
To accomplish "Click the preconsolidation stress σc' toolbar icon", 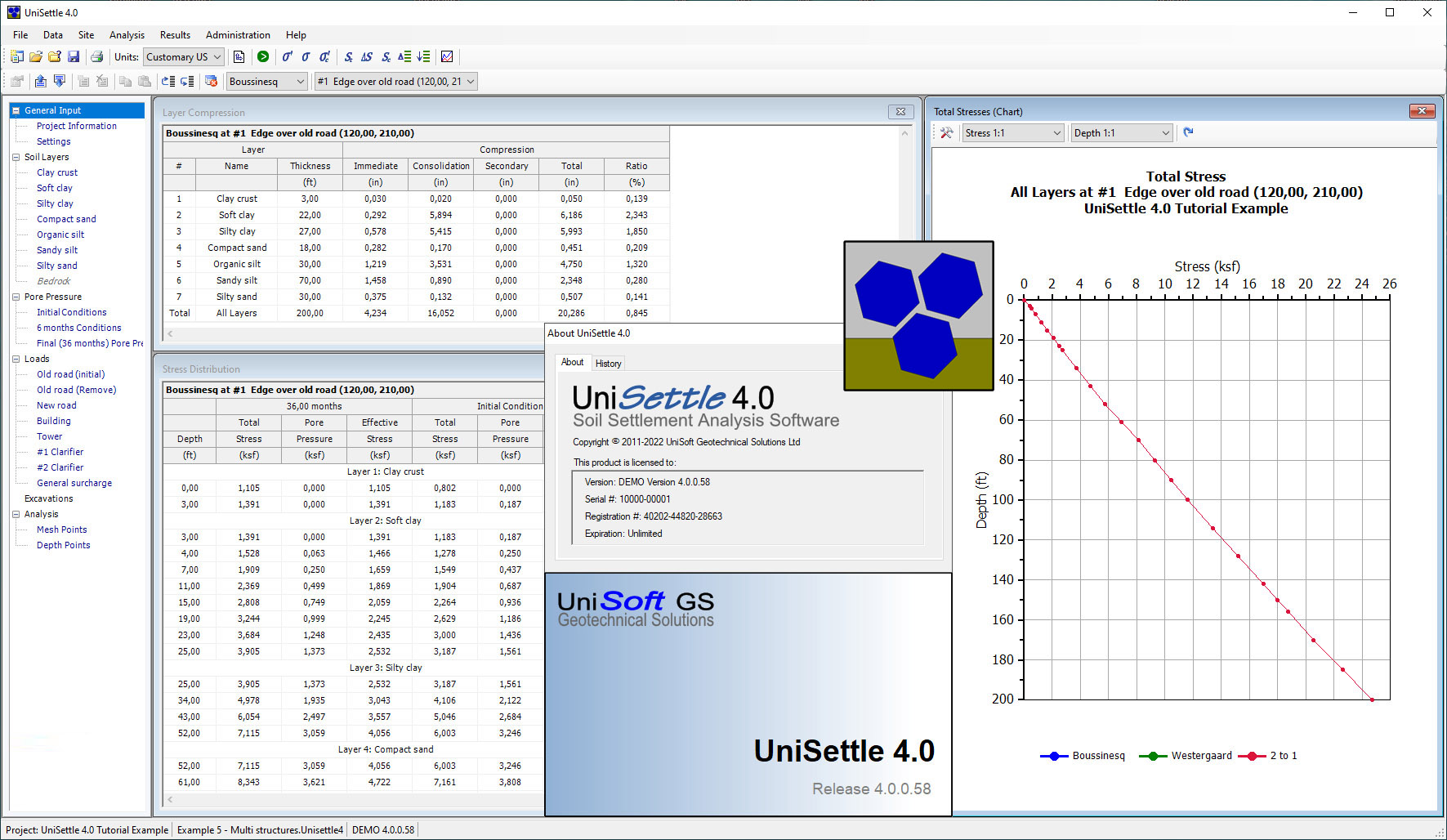I will [x=324, y=56].
